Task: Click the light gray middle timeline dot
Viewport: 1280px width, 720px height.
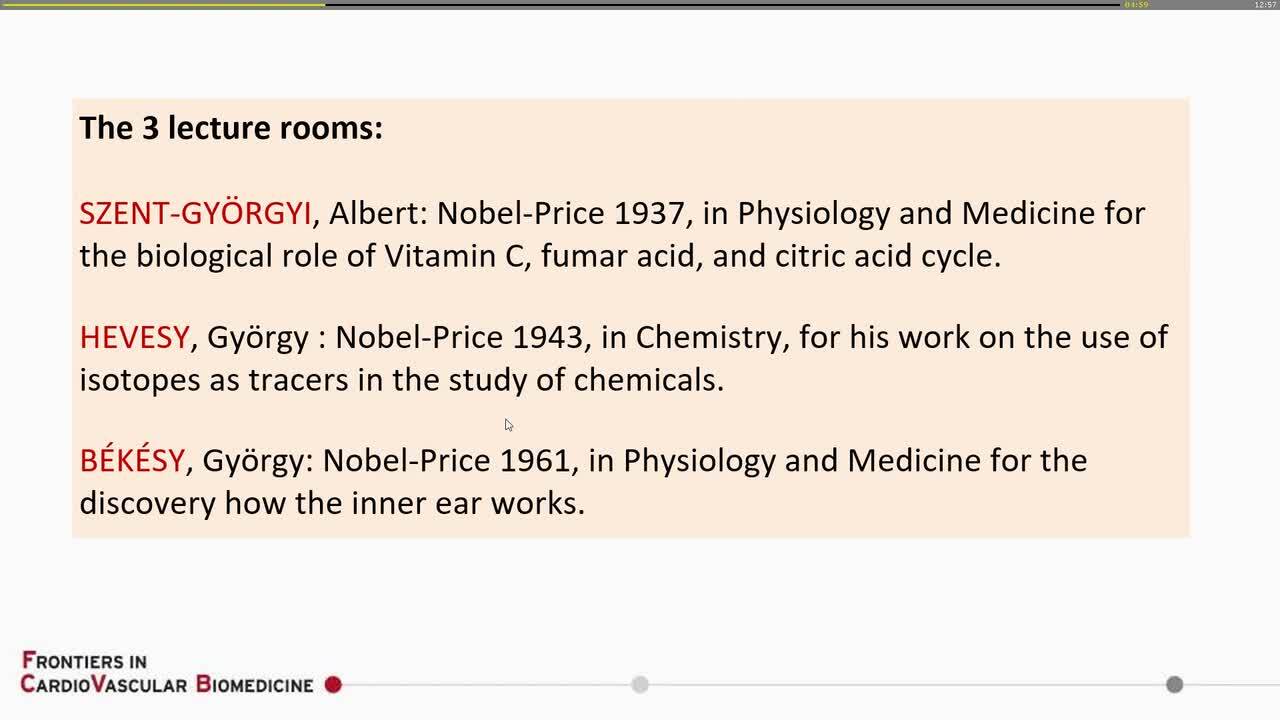Action: (x=640, y=685)
